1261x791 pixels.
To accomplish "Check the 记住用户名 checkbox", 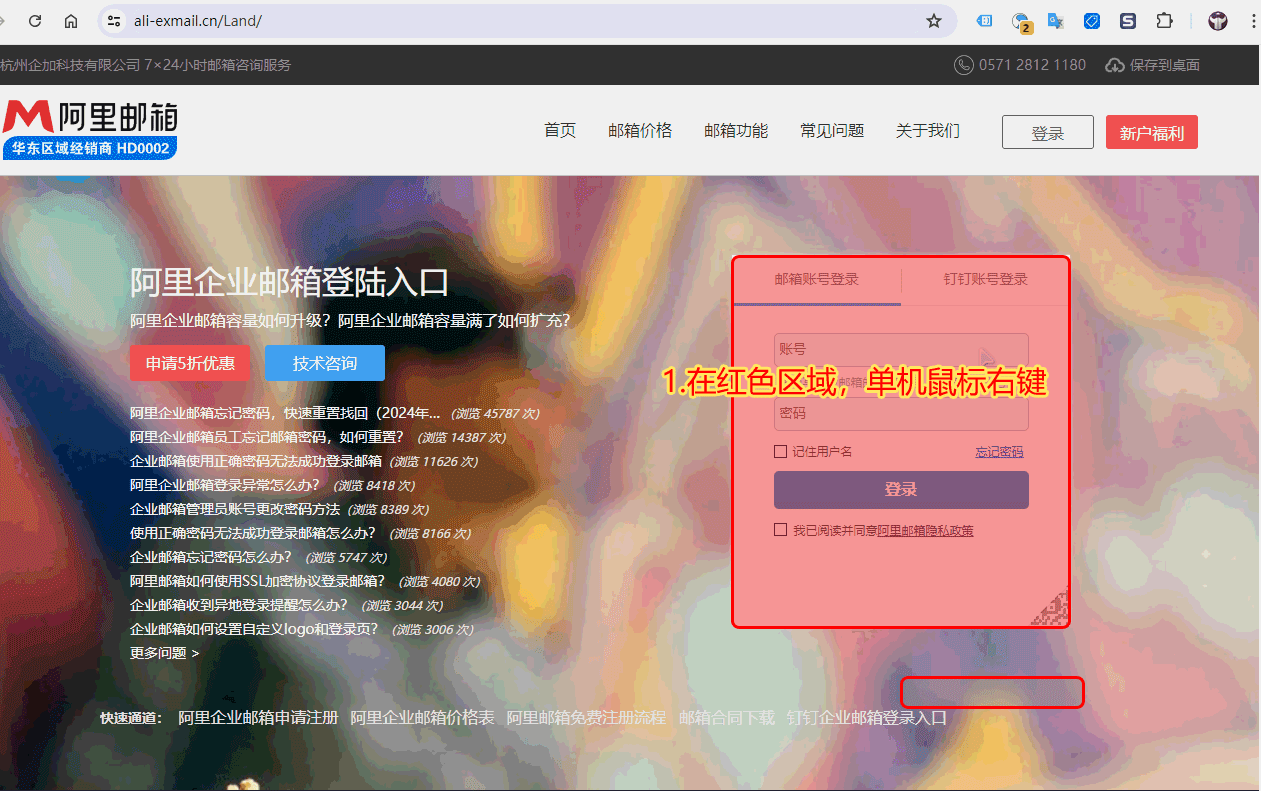I will tap(780, 452).
